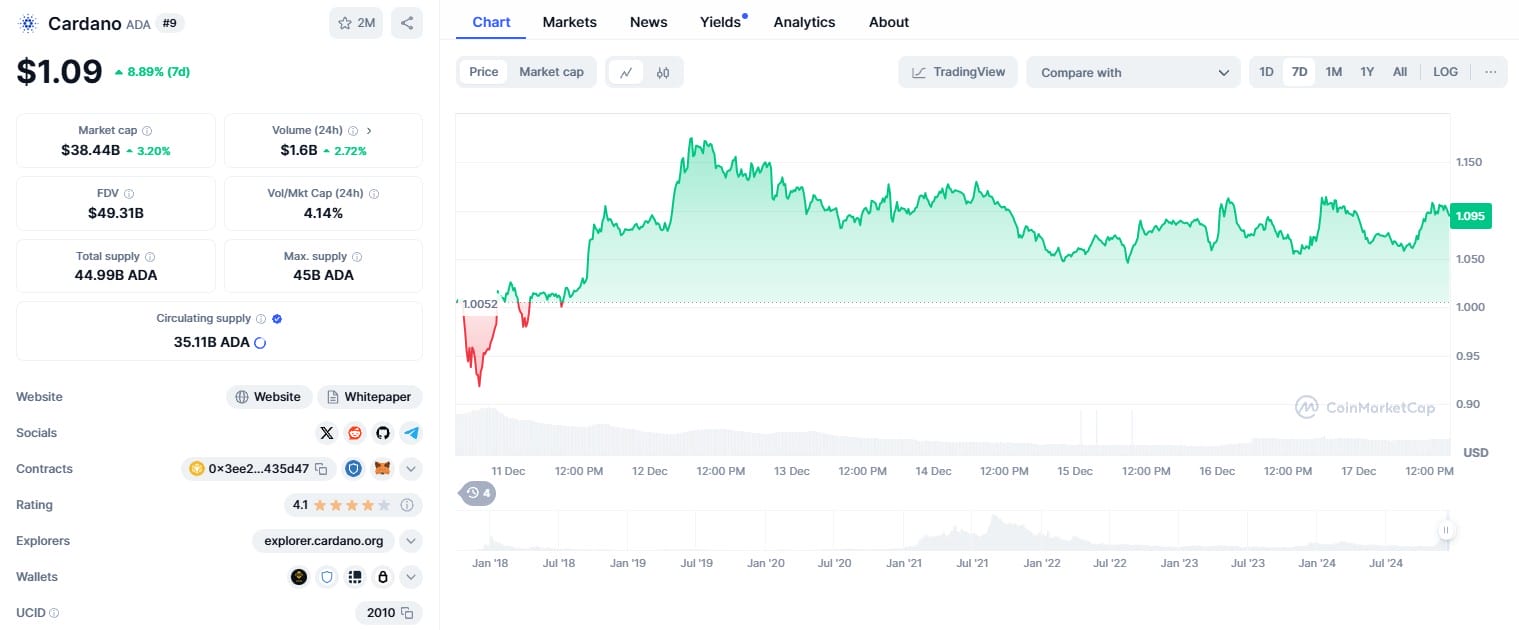The height and width of the screenshot is (630, 1519).
Task: Click Jul '21 on the history timeline
Action: 972,564
